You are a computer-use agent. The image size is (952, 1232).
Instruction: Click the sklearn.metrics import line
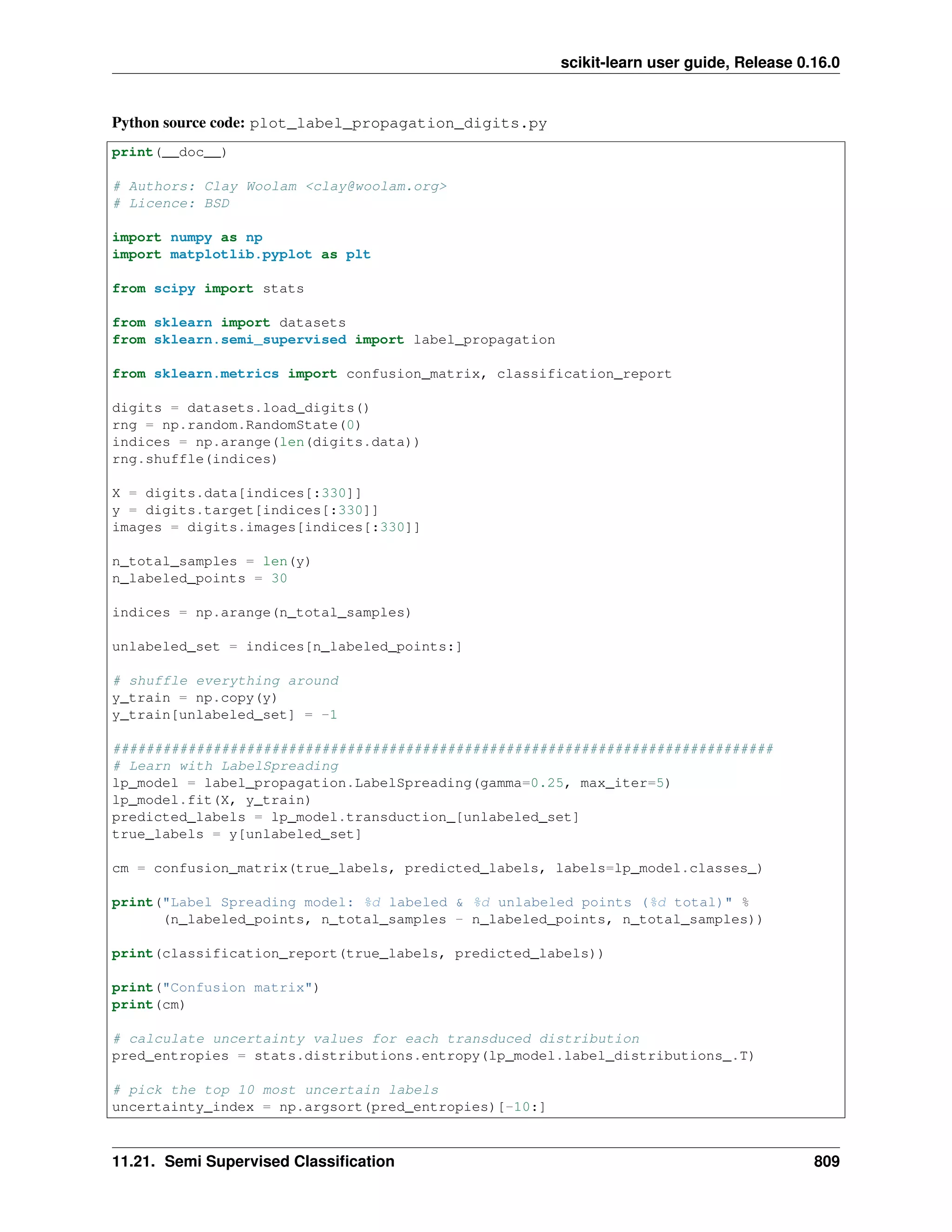[x=392, y=373]
